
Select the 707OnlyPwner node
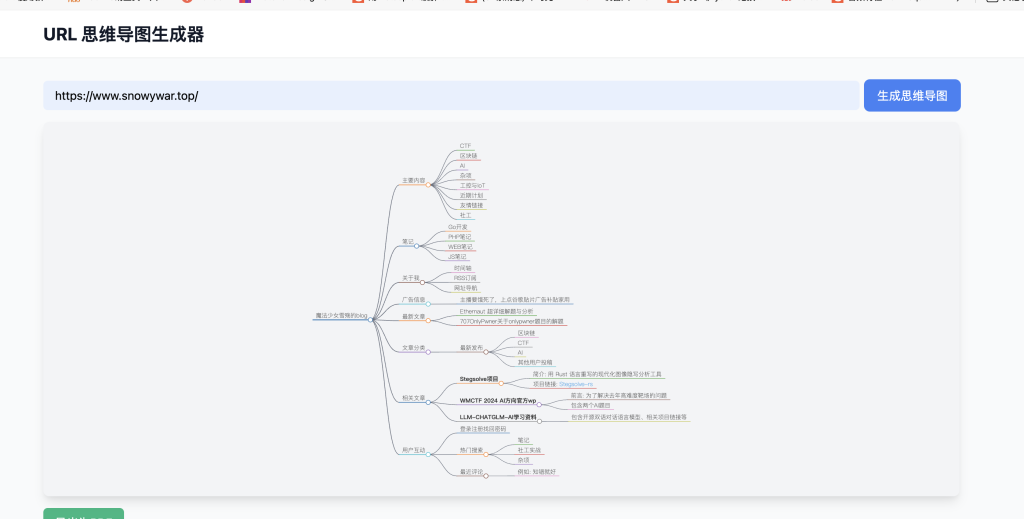511,321
